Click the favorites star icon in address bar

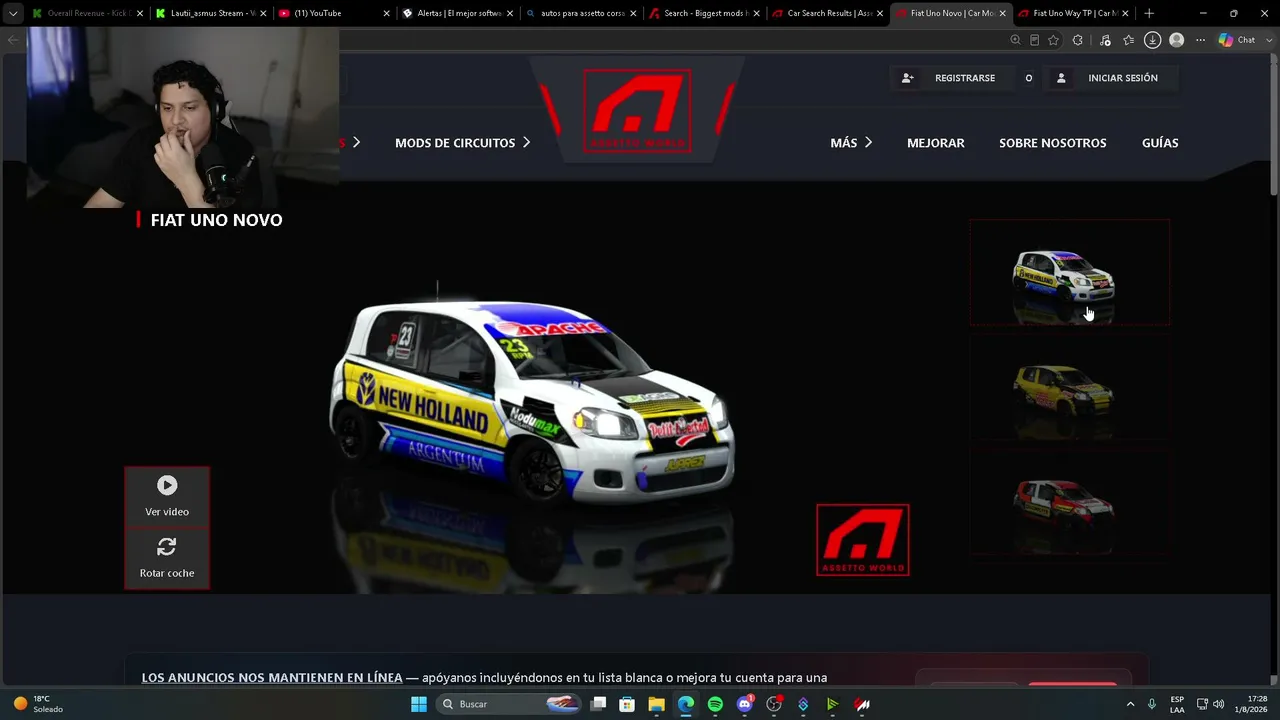pos(1053,40)
